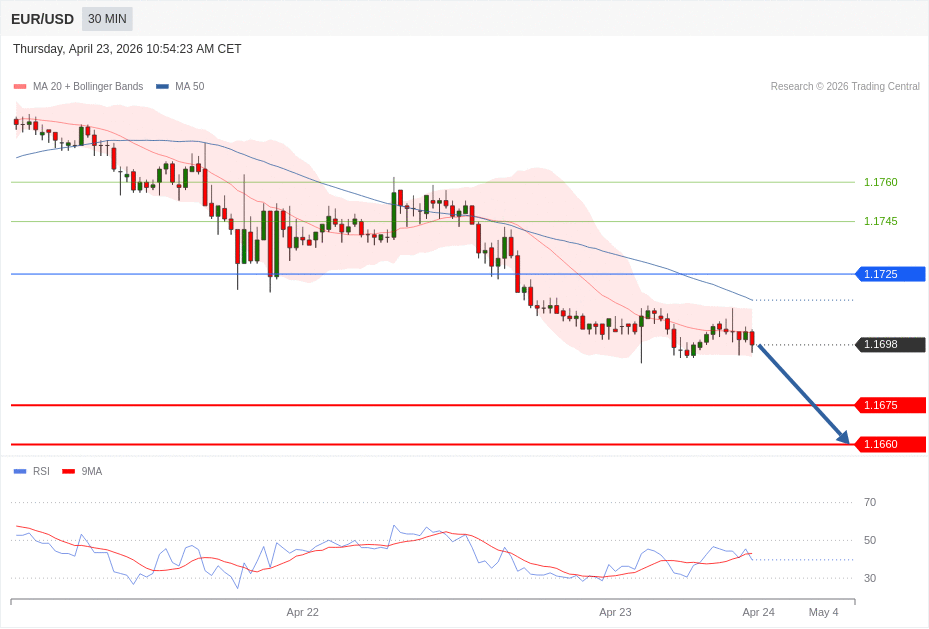This screenshot has width=929, height=629.
Task: Click the 1.1745 resistance level label
Action: [x=880, y=221]
